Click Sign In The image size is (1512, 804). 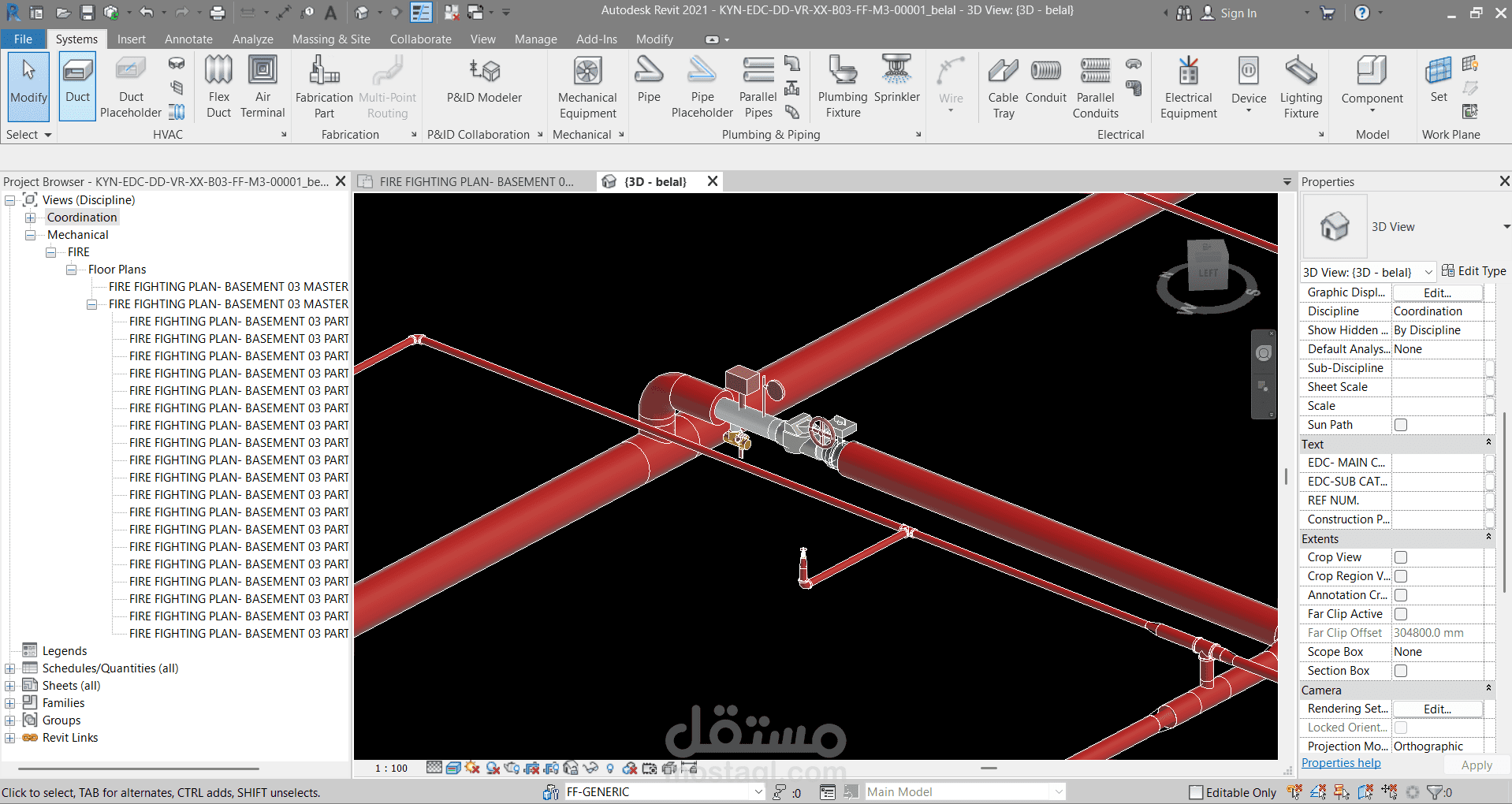pos(1238,13)
